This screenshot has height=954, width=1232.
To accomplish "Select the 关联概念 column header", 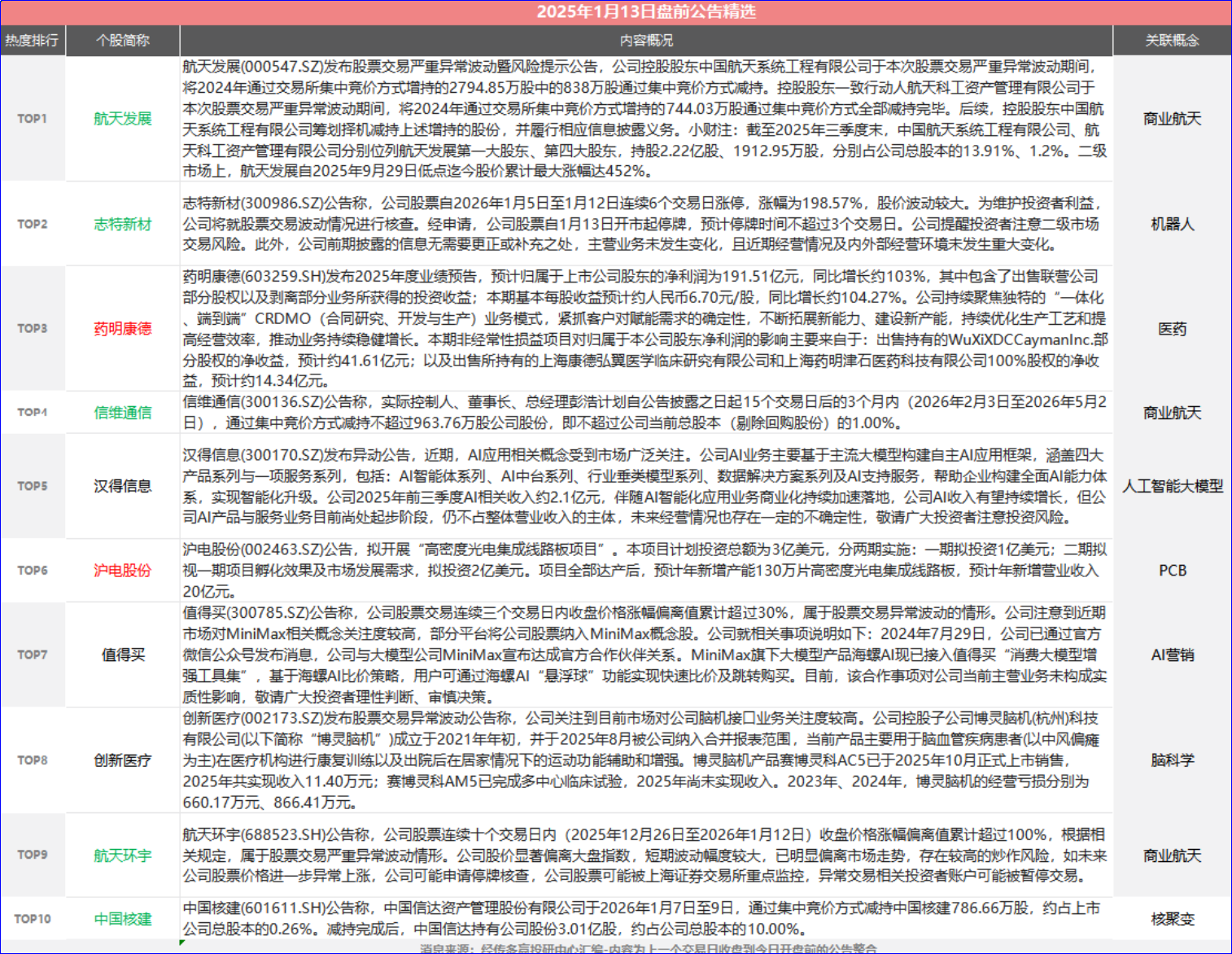I will click(1172, 40).
